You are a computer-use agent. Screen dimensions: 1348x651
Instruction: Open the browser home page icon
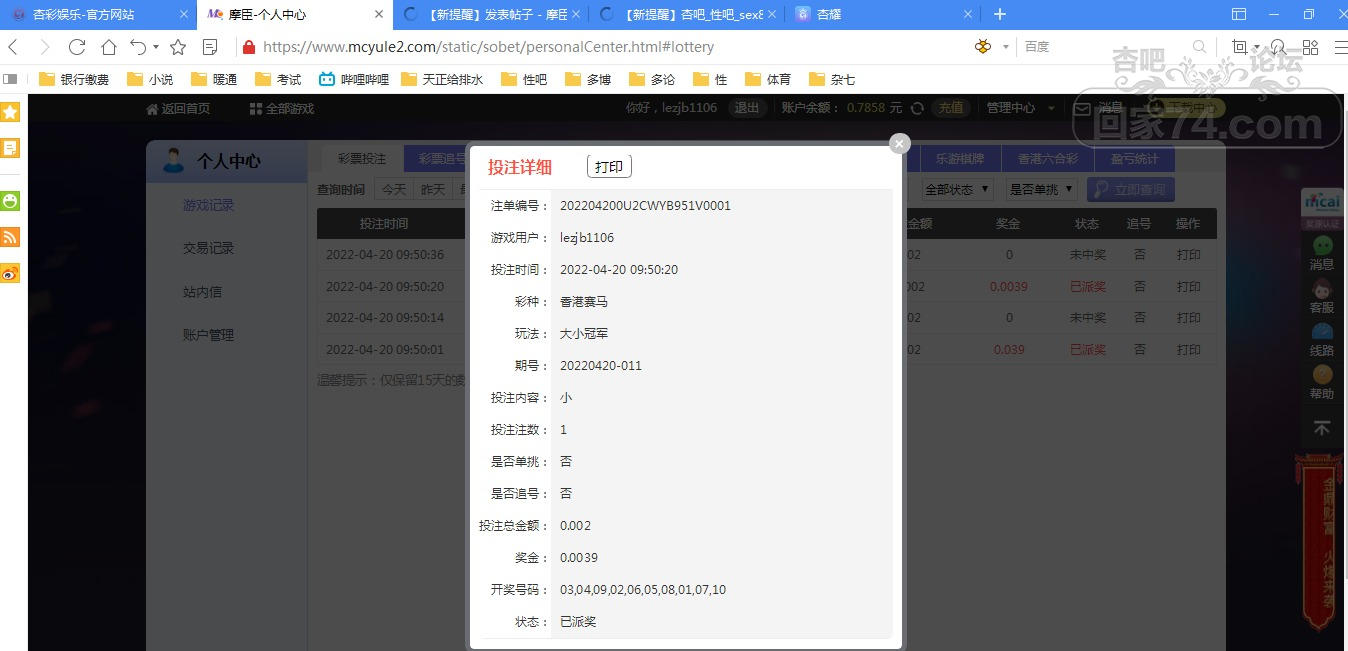tap(109, 47)
